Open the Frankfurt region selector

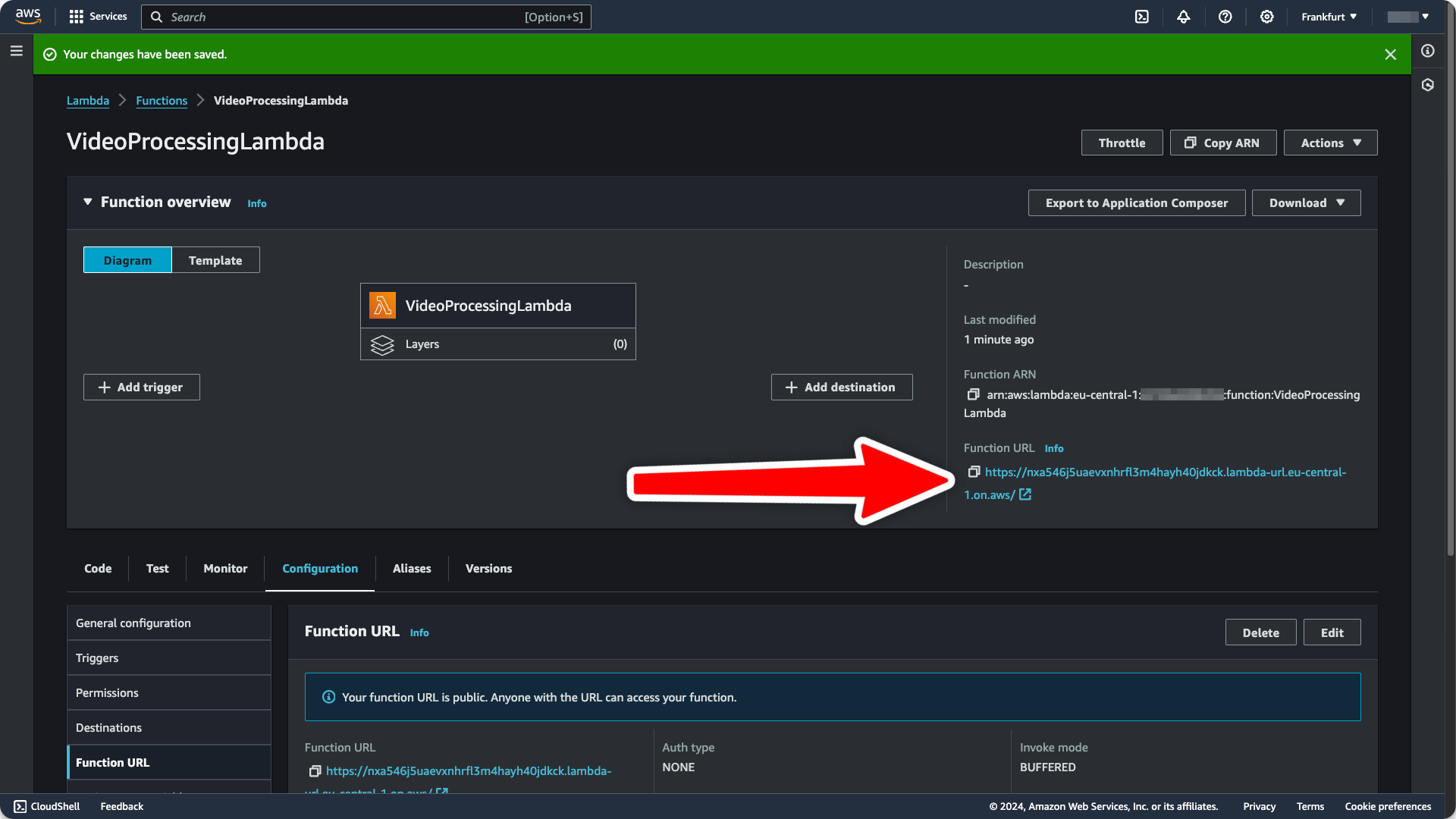1329,17
